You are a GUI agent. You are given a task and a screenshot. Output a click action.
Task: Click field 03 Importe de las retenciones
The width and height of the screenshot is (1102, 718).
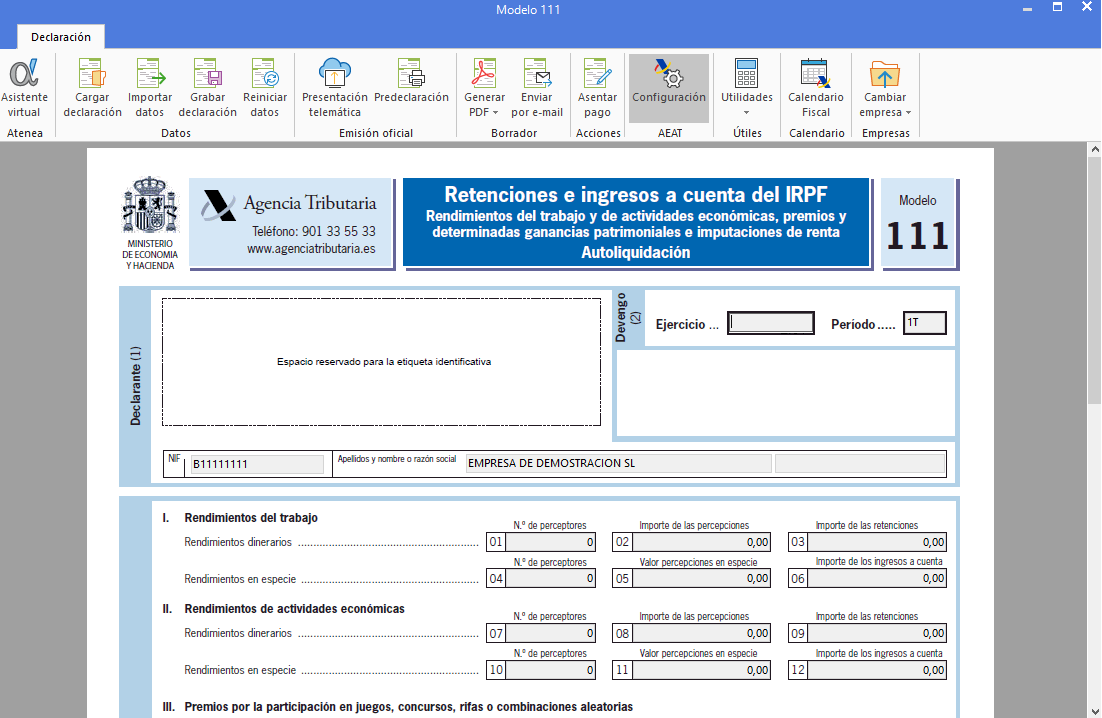[876, 542]
